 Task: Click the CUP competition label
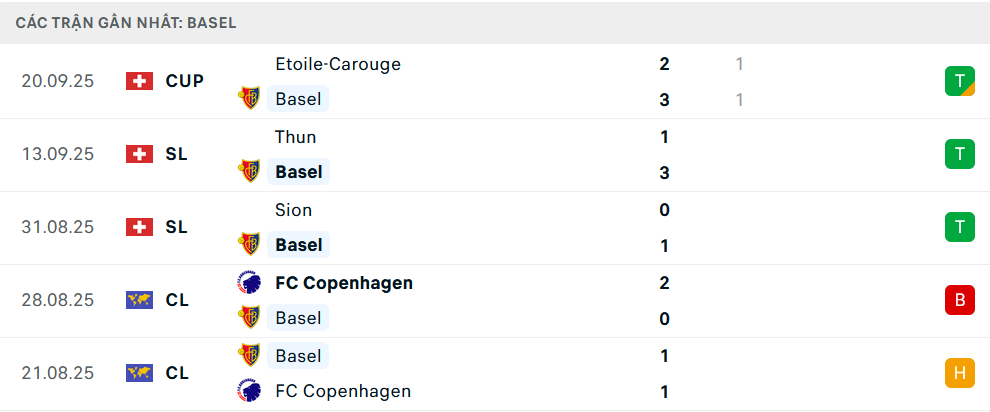coord(185,81)
